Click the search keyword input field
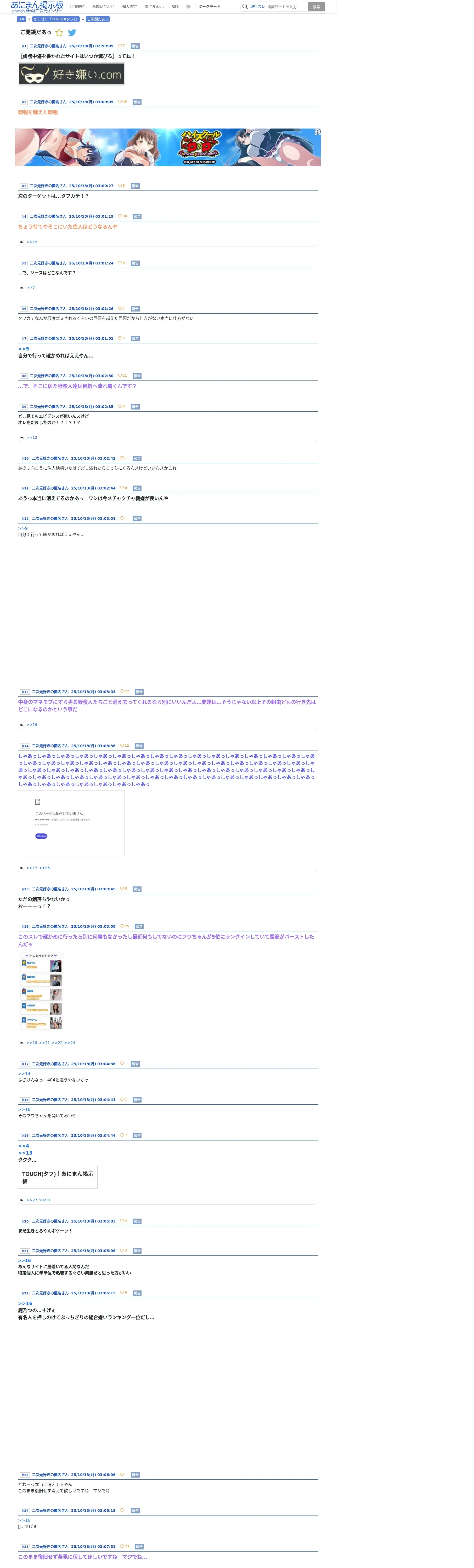The width and height of the screenshot is (474, 1568). [x=286, y=7]
